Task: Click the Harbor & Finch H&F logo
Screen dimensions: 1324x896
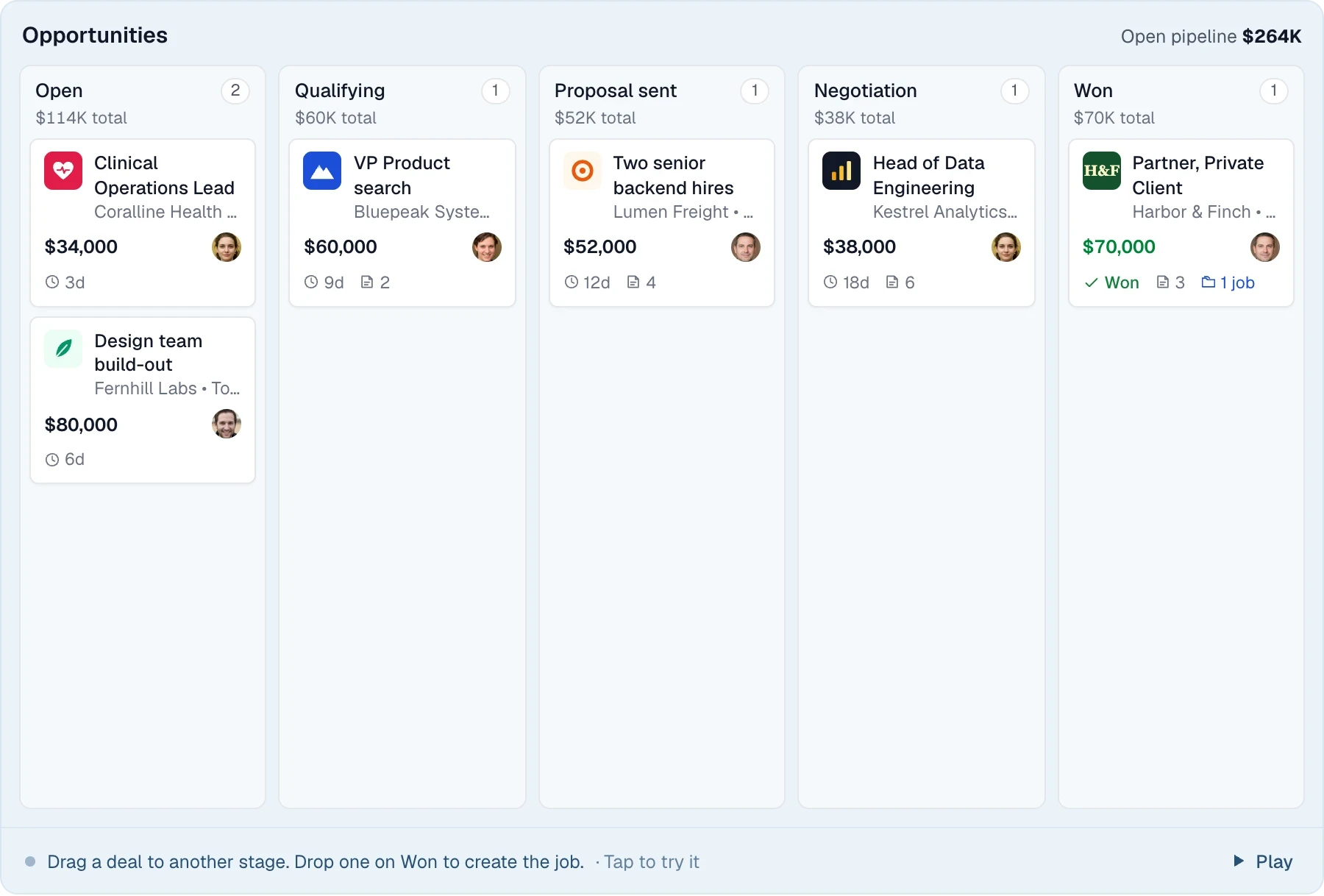Action: click(1101, 171)
